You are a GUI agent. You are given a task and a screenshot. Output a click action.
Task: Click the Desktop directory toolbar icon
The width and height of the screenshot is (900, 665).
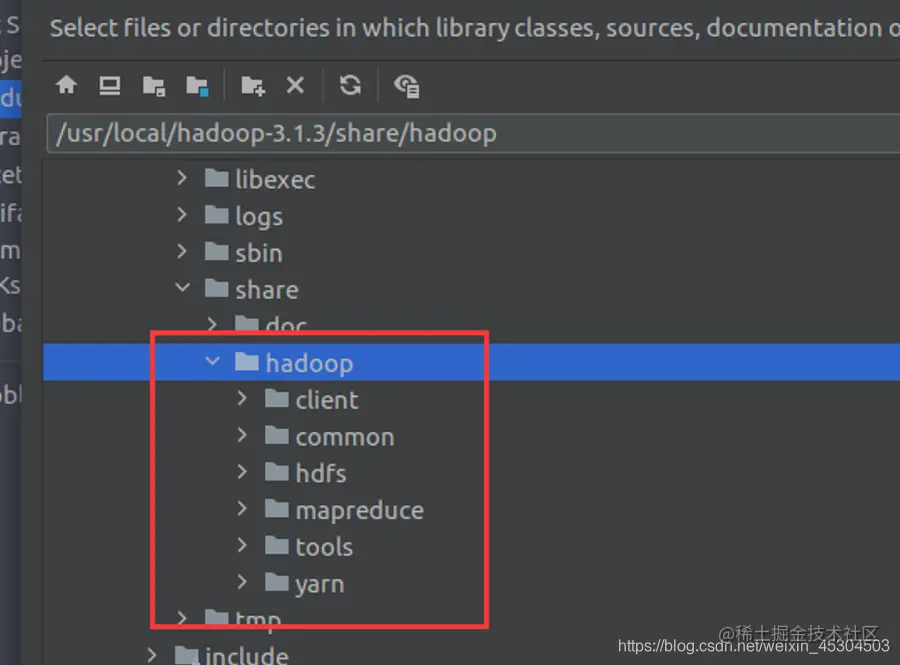(x=110, y=85)
